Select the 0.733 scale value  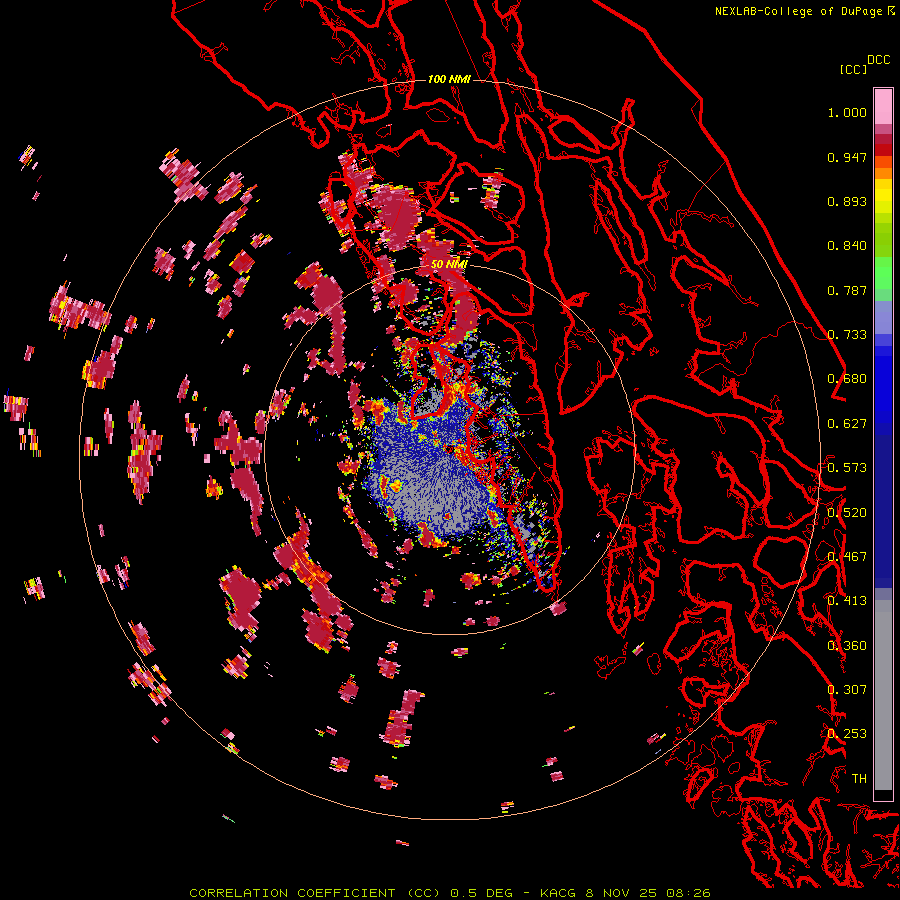(847, 335)
